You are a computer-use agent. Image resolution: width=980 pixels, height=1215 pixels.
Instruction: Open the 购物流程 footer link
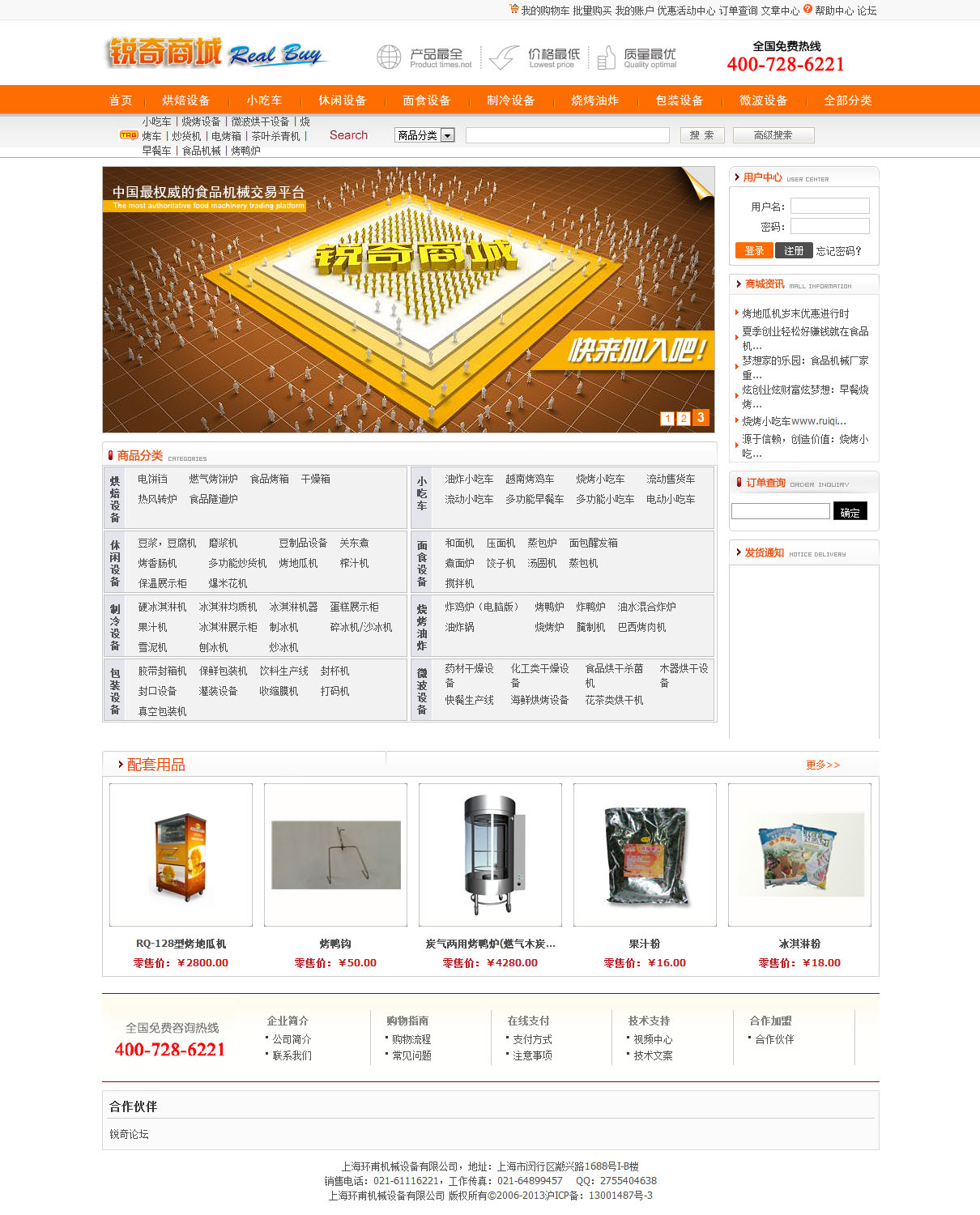[x=411, y=1039]
